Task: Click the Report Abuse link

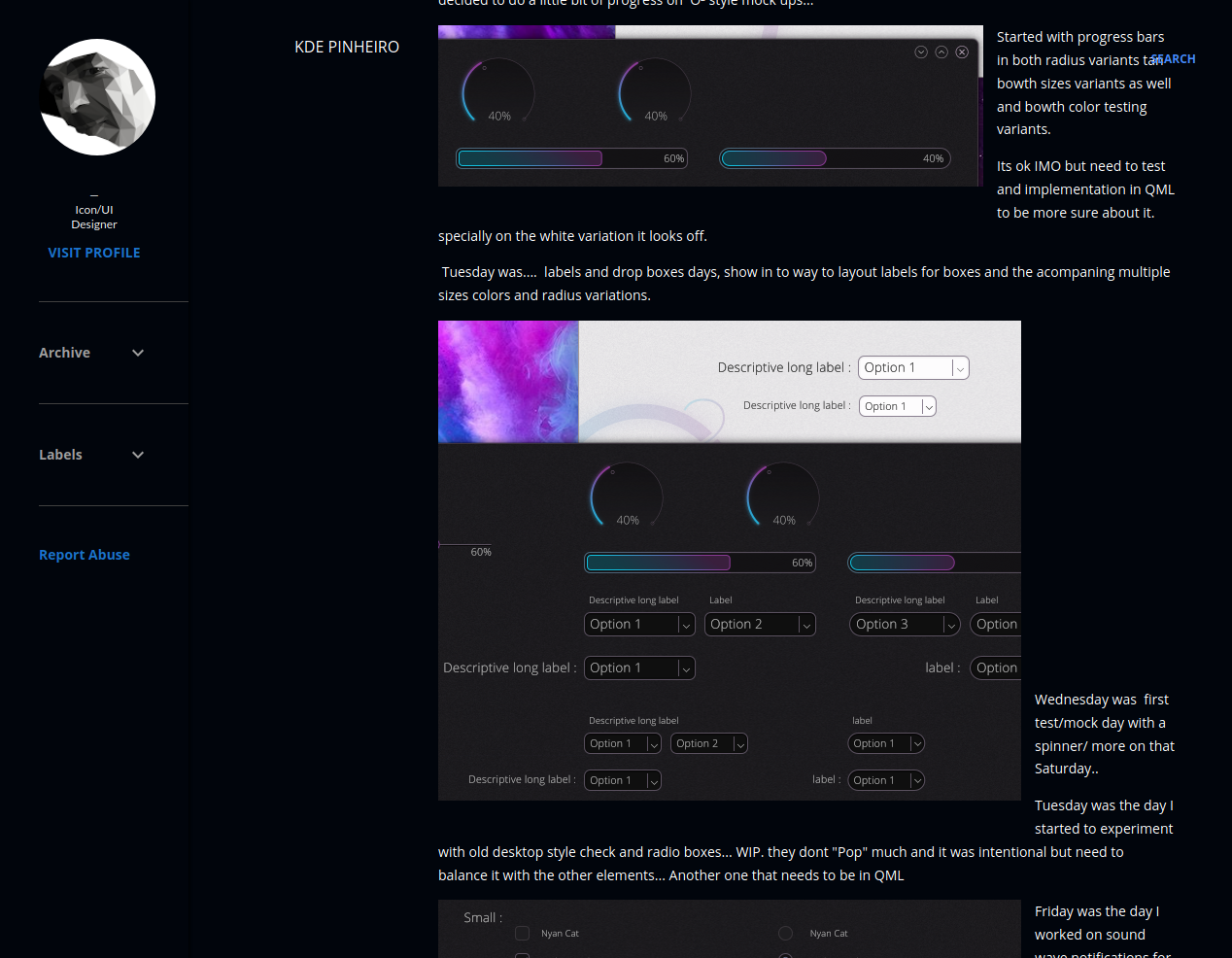Action: click(x=85, y=555)
